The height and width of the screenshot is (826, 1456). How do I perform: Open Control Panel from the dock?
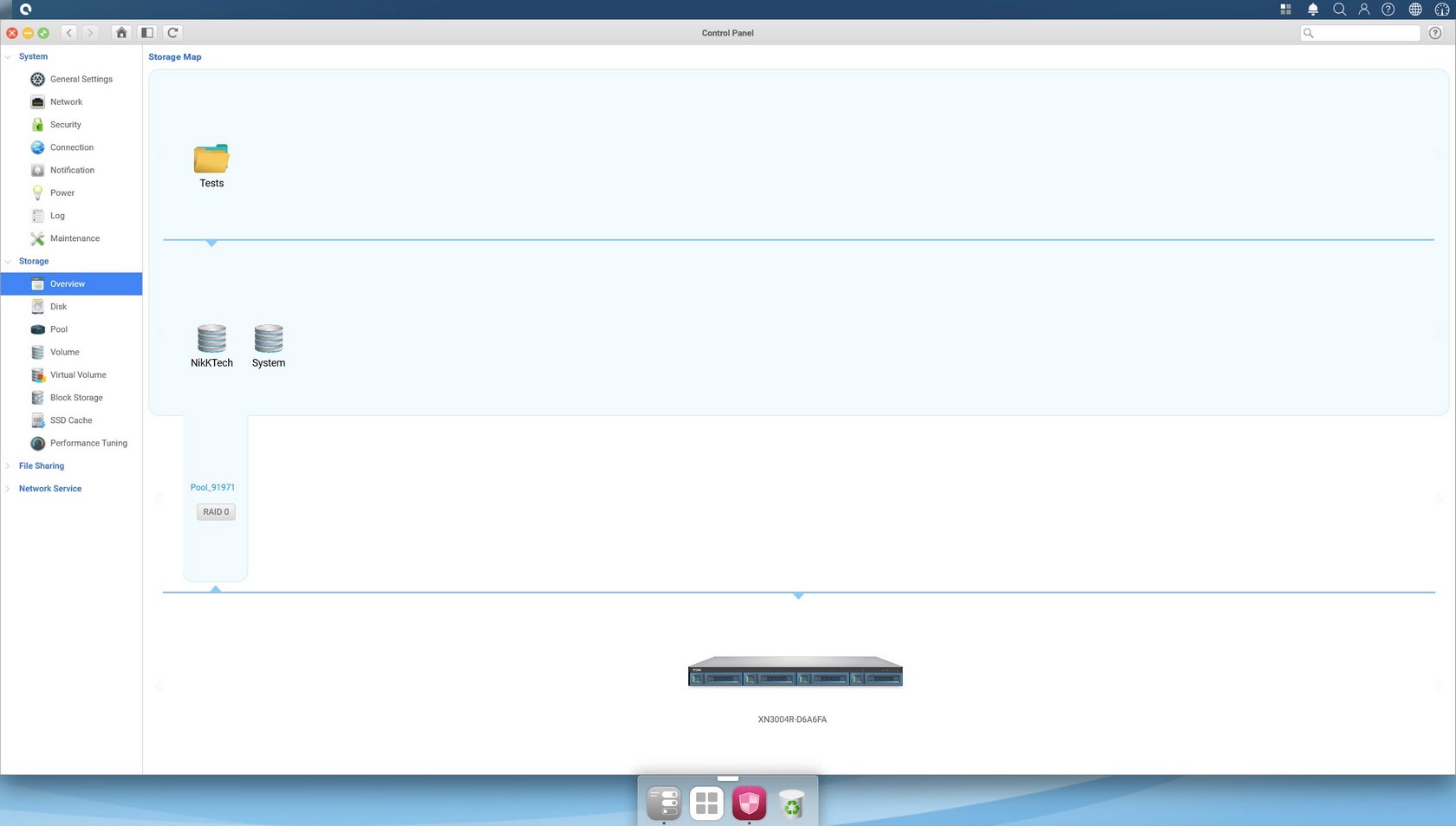point(664,803)
